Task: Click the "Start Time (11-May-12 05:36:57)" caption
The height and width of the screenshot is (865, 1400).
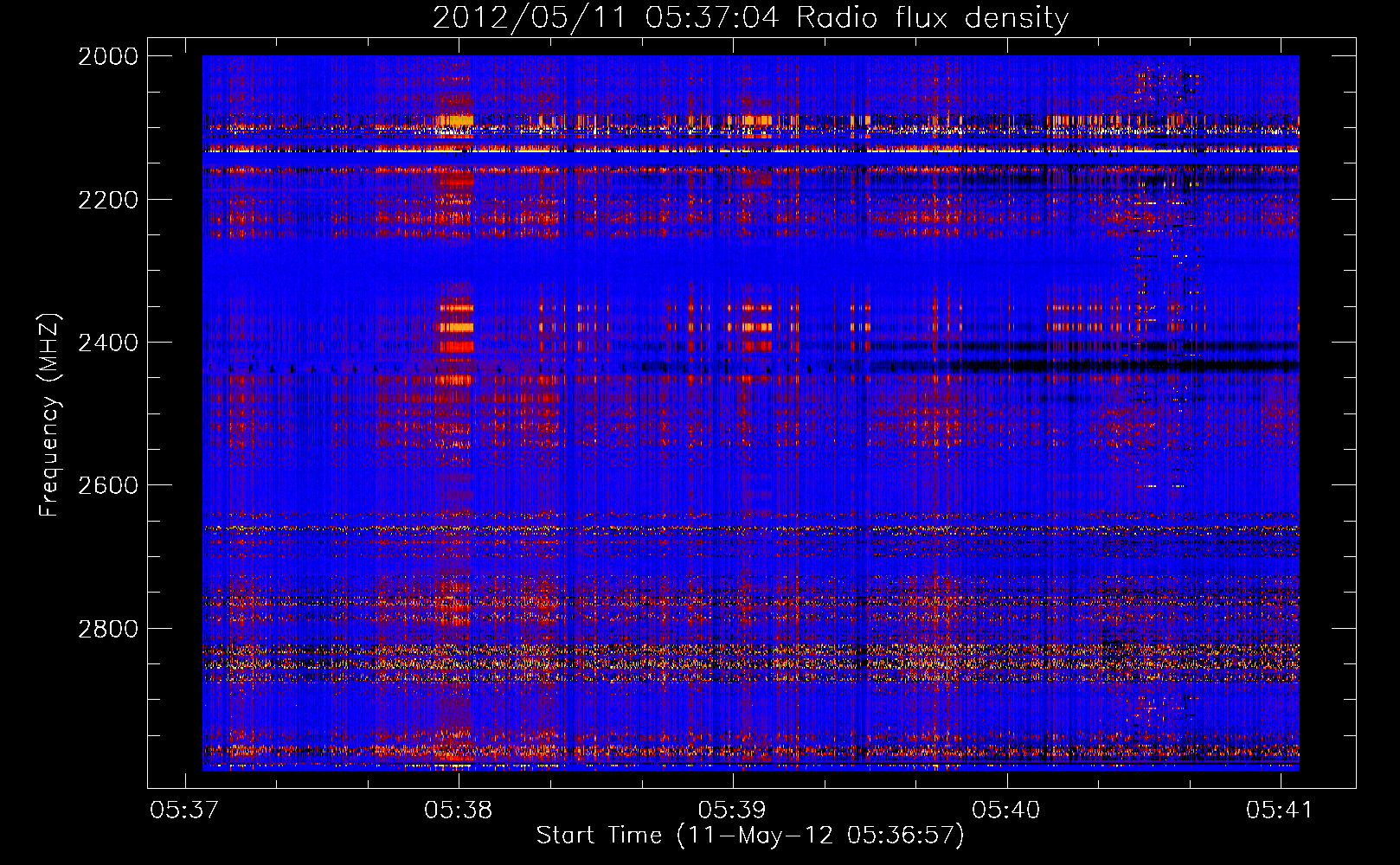Action: pyautogui.click(x=750, y=836)
